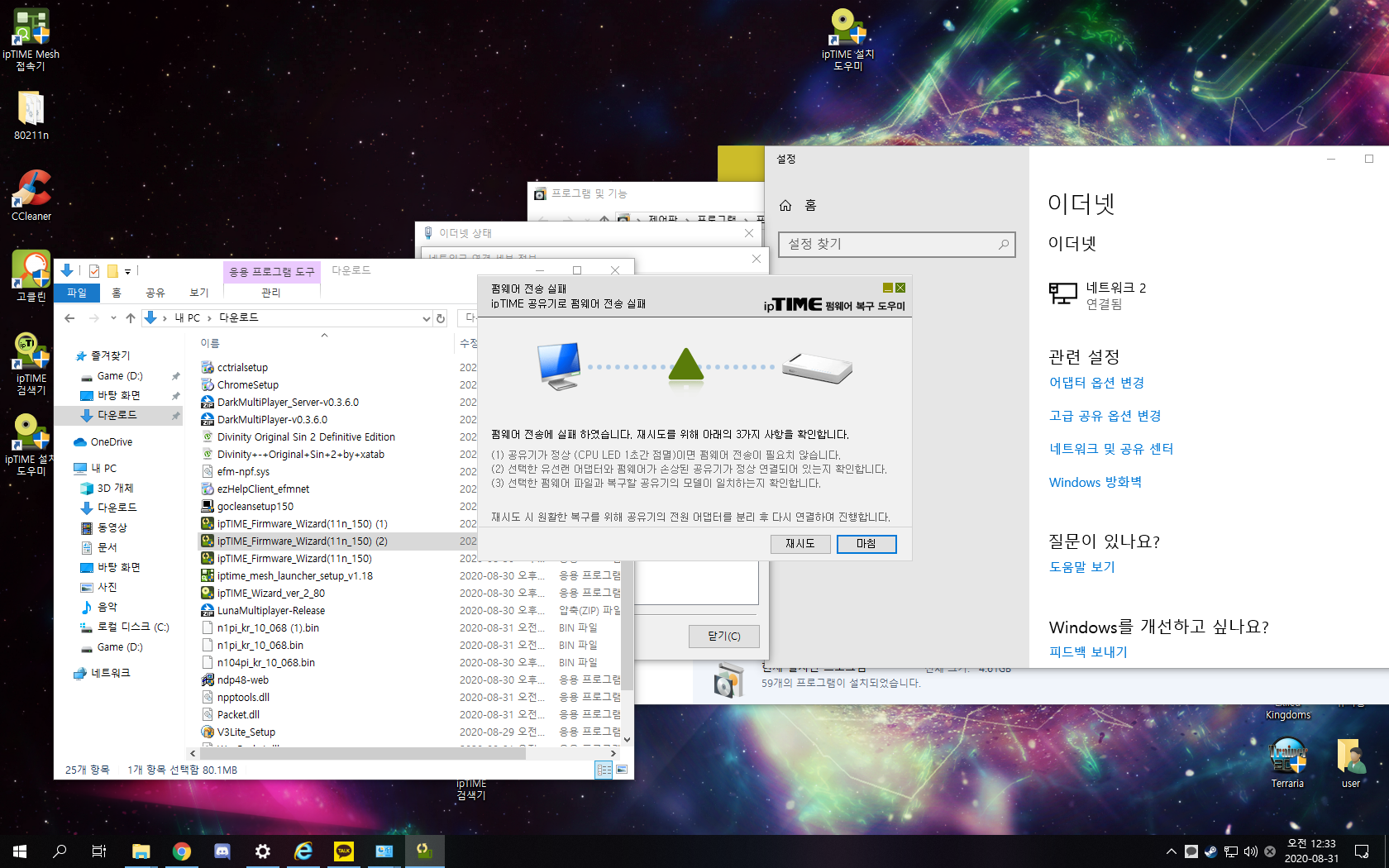1389x868 pixels.
Task: Click the volume icon in system tray
Action: point(1250,851)
